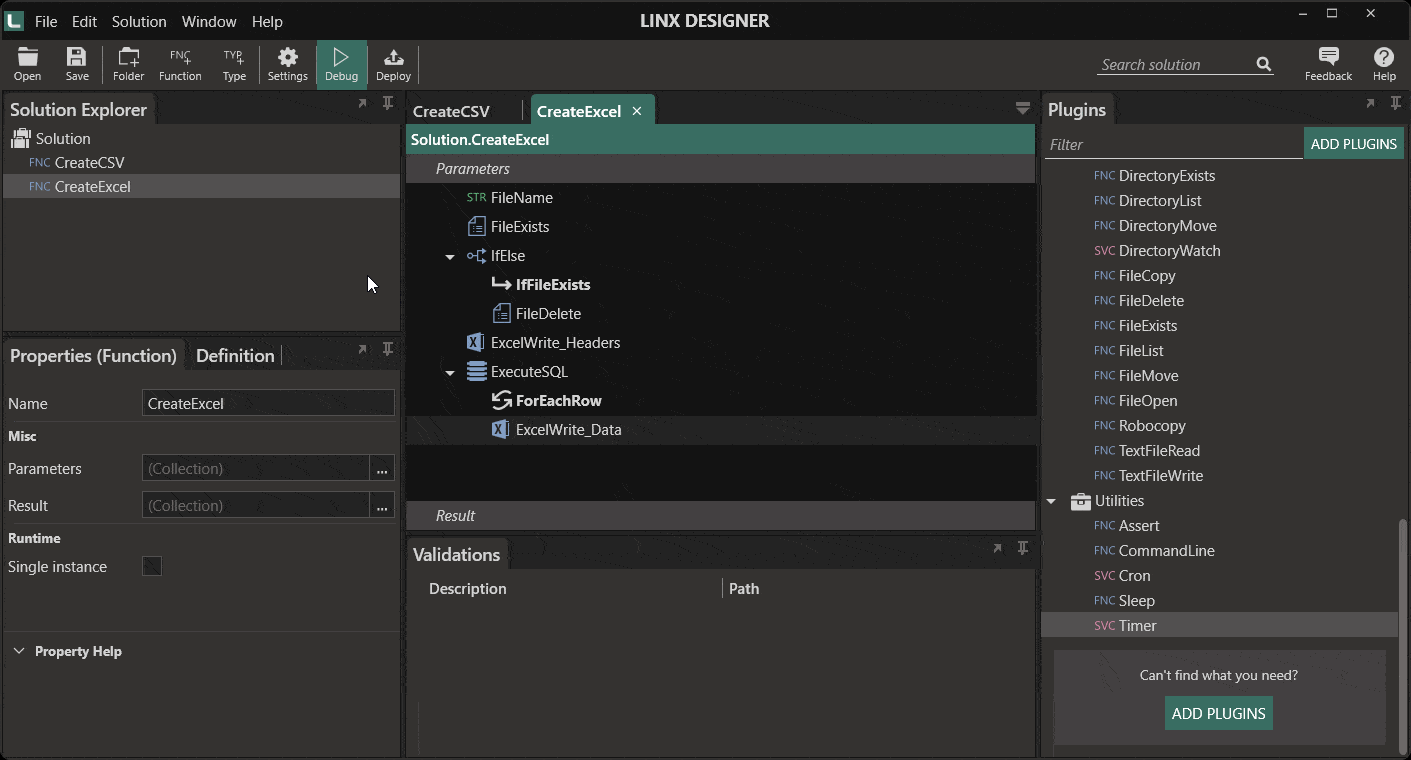Open Settings from the toolbar
Viewport: 1411px width, 760px height.
tap(287, 64)
